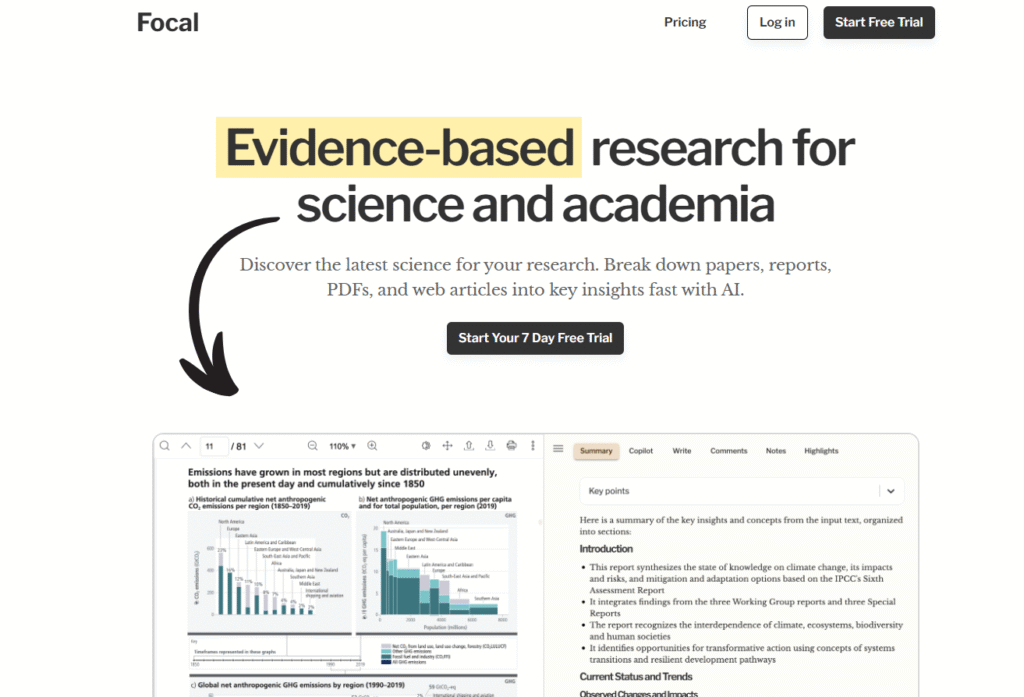Click the upload/open file icon
The image size is (1024, 697).
469,446
